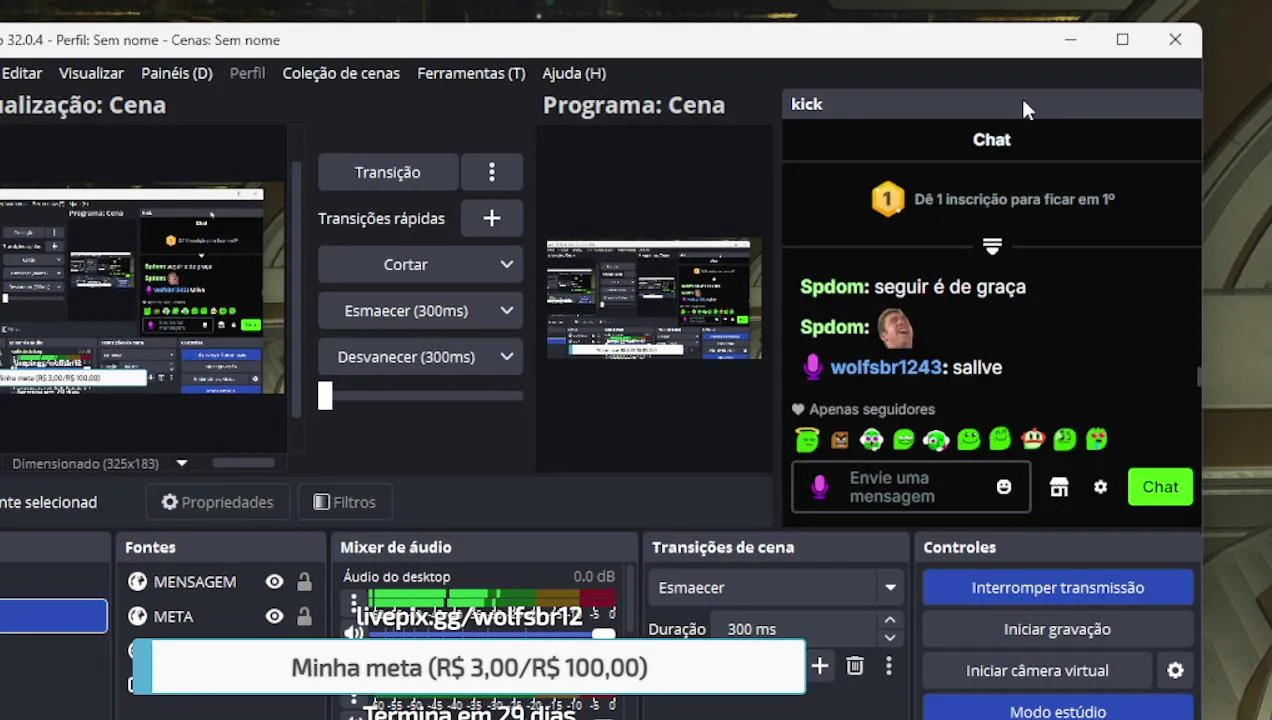Image resolution: width=1272 pixels, height=720 pixels.
Task: Delete scene transition using trash icon
Action: (x=855, y=666)
